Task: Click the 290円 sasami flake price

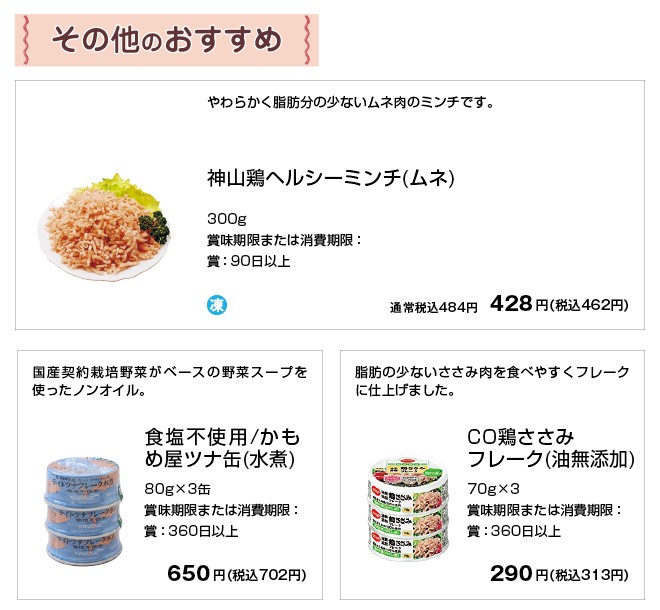Action: (x=512, y=573)
